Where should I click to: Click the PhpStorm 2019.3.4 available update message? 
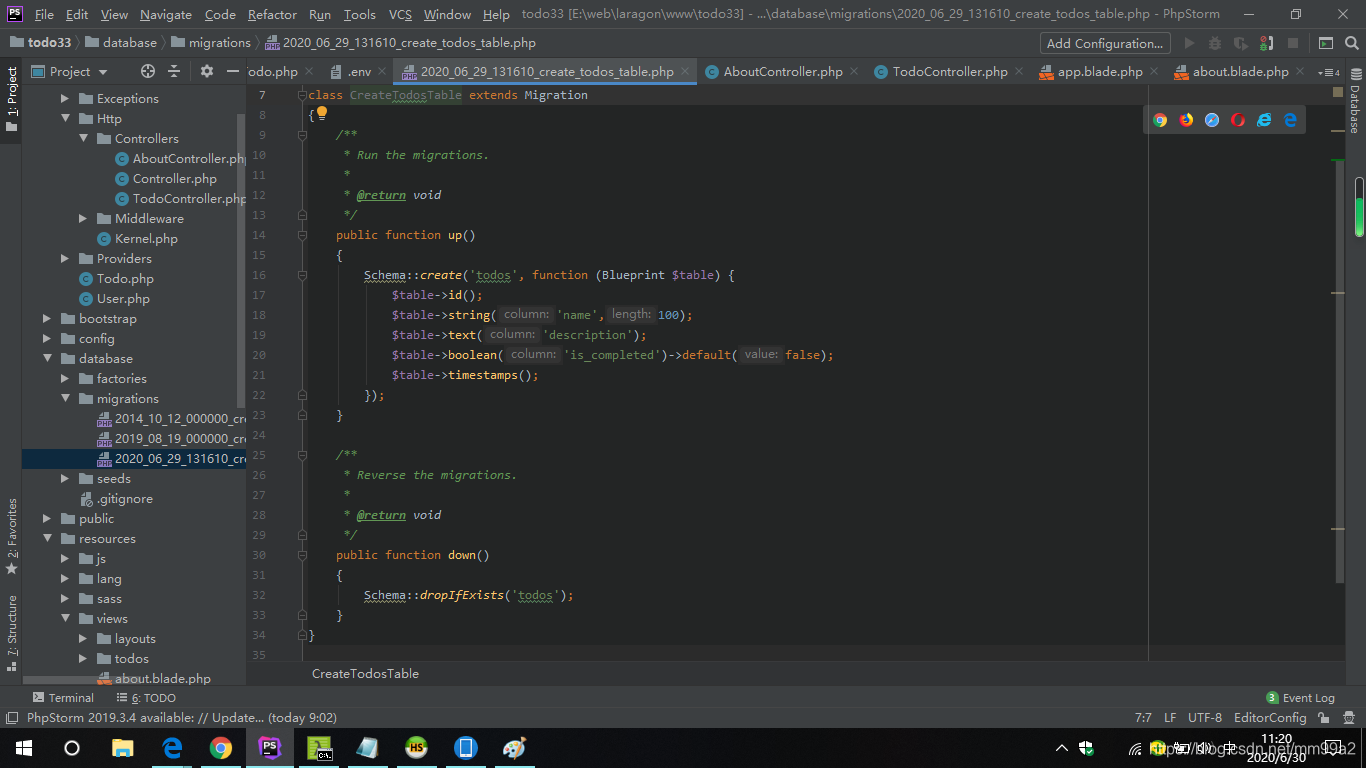tap(181, 718)
